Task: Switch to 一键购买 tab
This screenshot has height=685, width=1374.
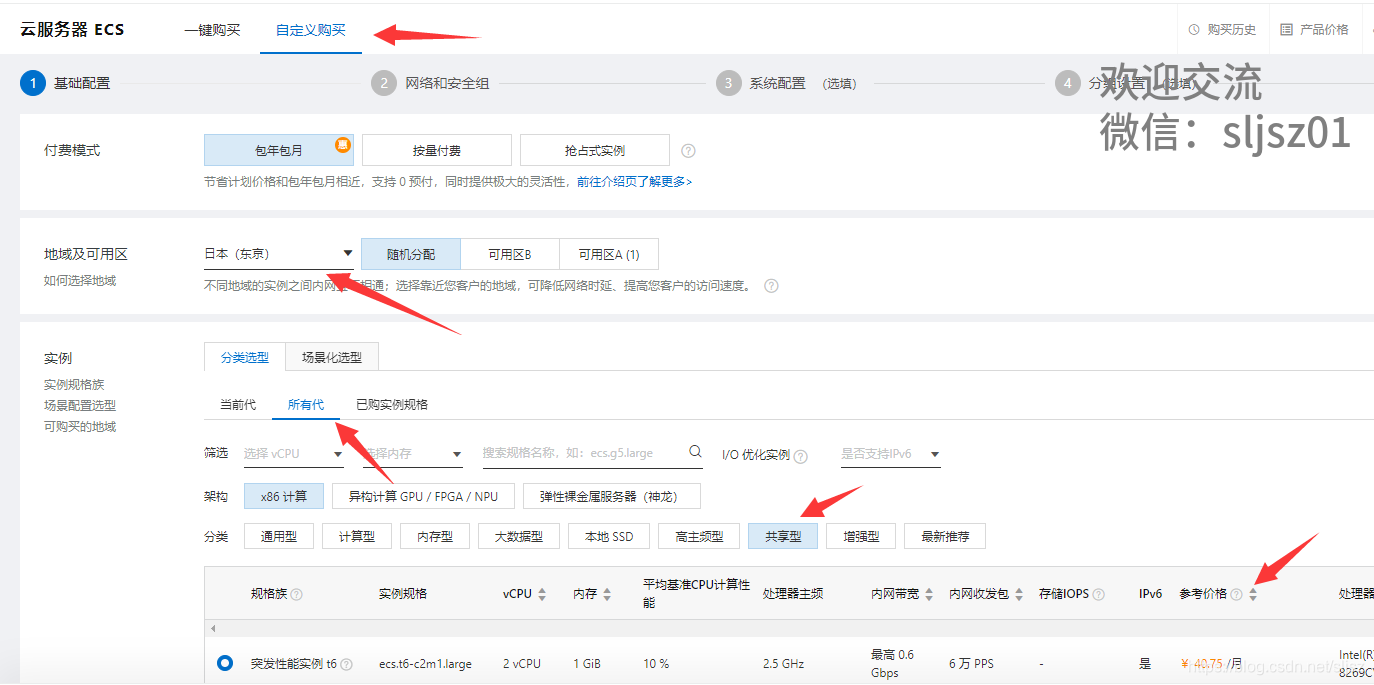Action: 212,30
